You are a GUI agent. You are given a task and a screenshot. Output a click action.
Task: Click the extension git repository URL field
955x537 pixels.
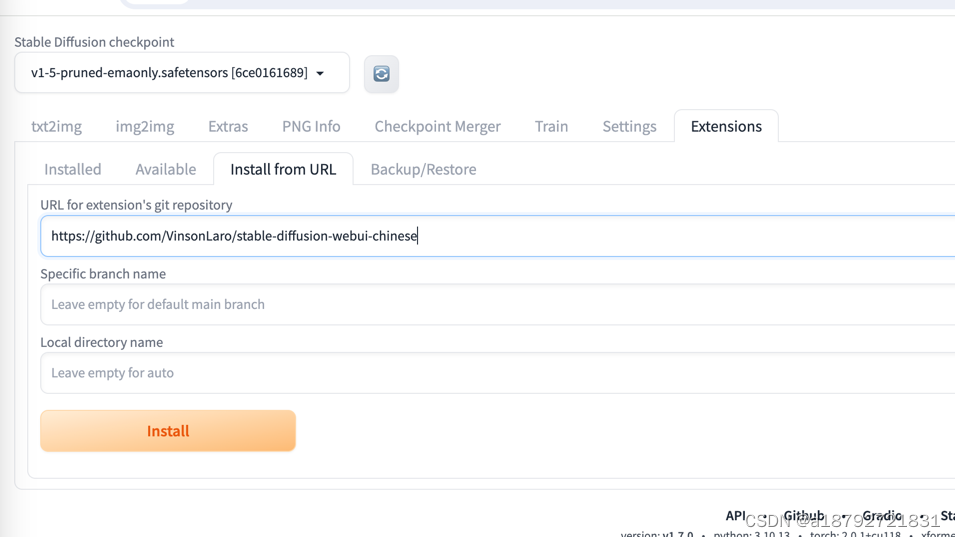pos(498,236)
